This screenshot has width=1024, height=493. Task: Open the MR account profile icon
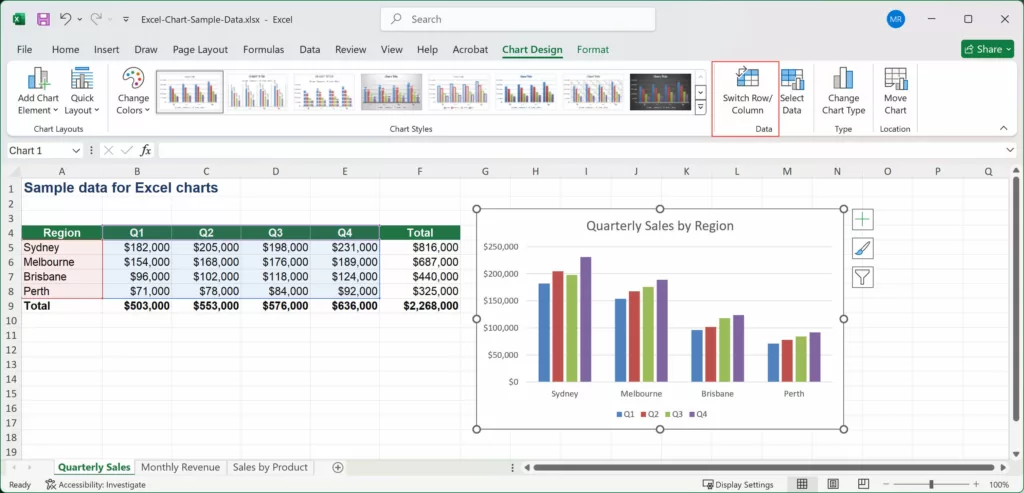coord(895,19)
